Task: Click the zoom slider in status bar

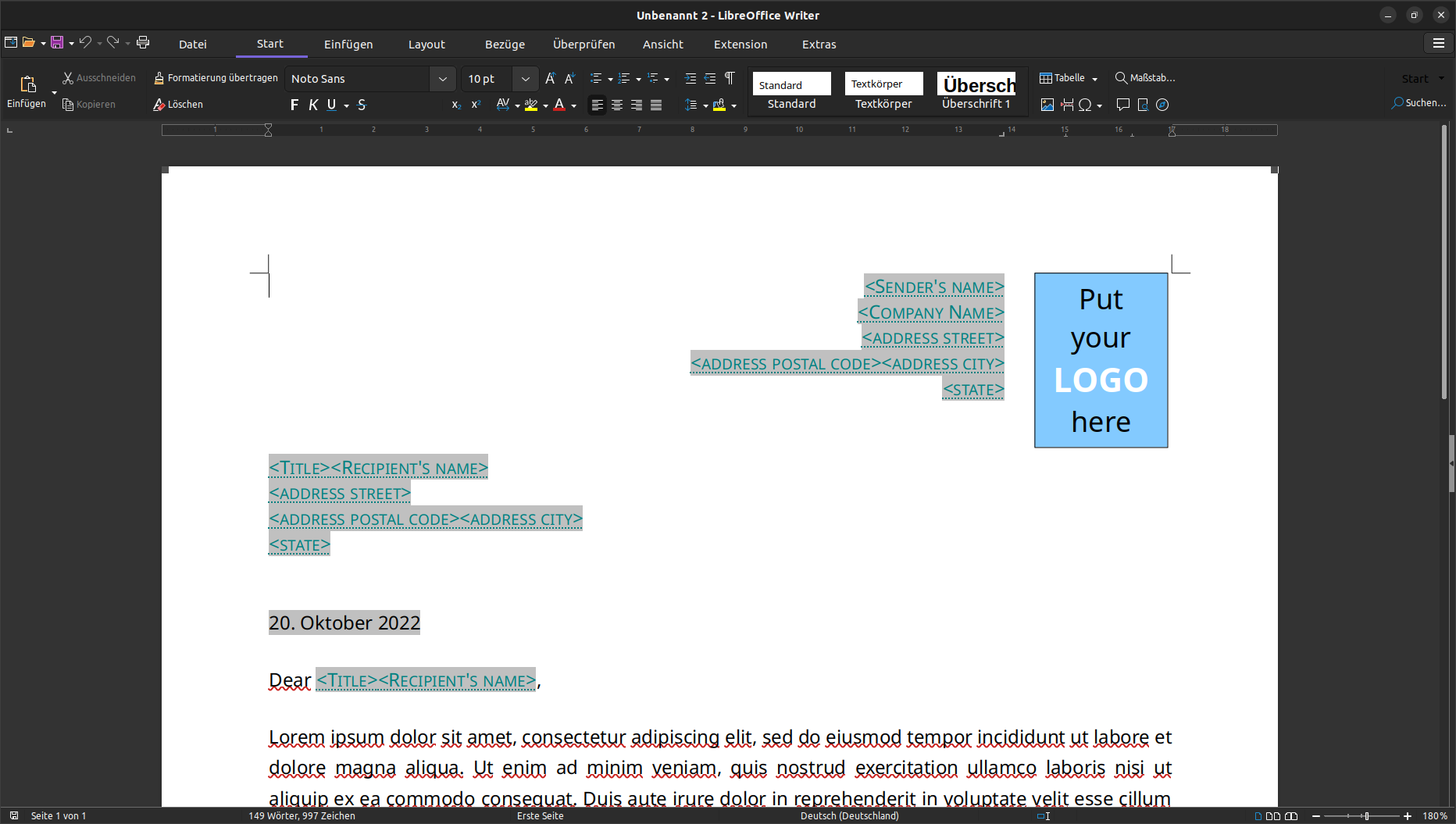Action: [x=1366, y=816]
